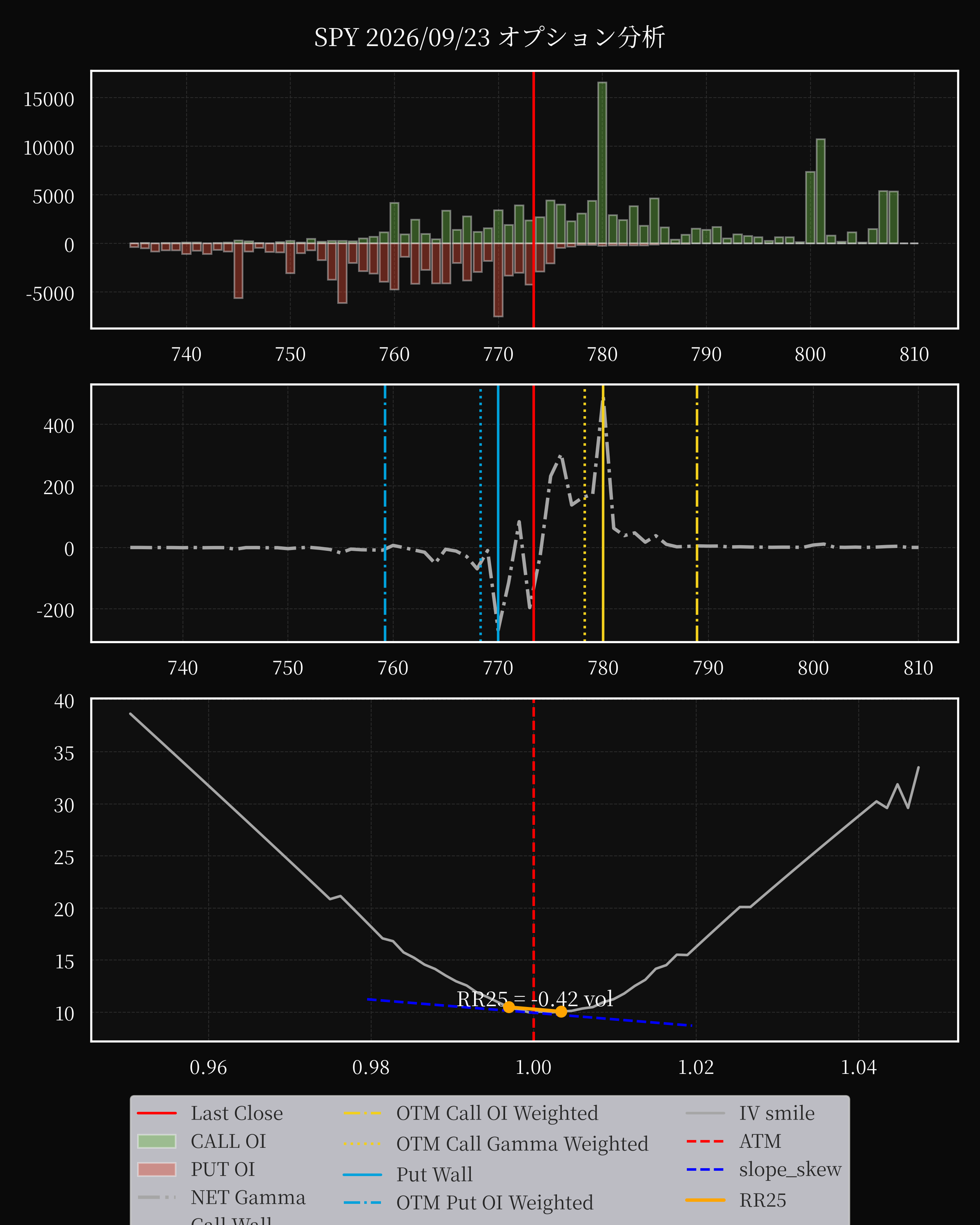The image size is (980, 1225).
Task: Click the "ATM" legend label
Action: (x=760, y=1141)
